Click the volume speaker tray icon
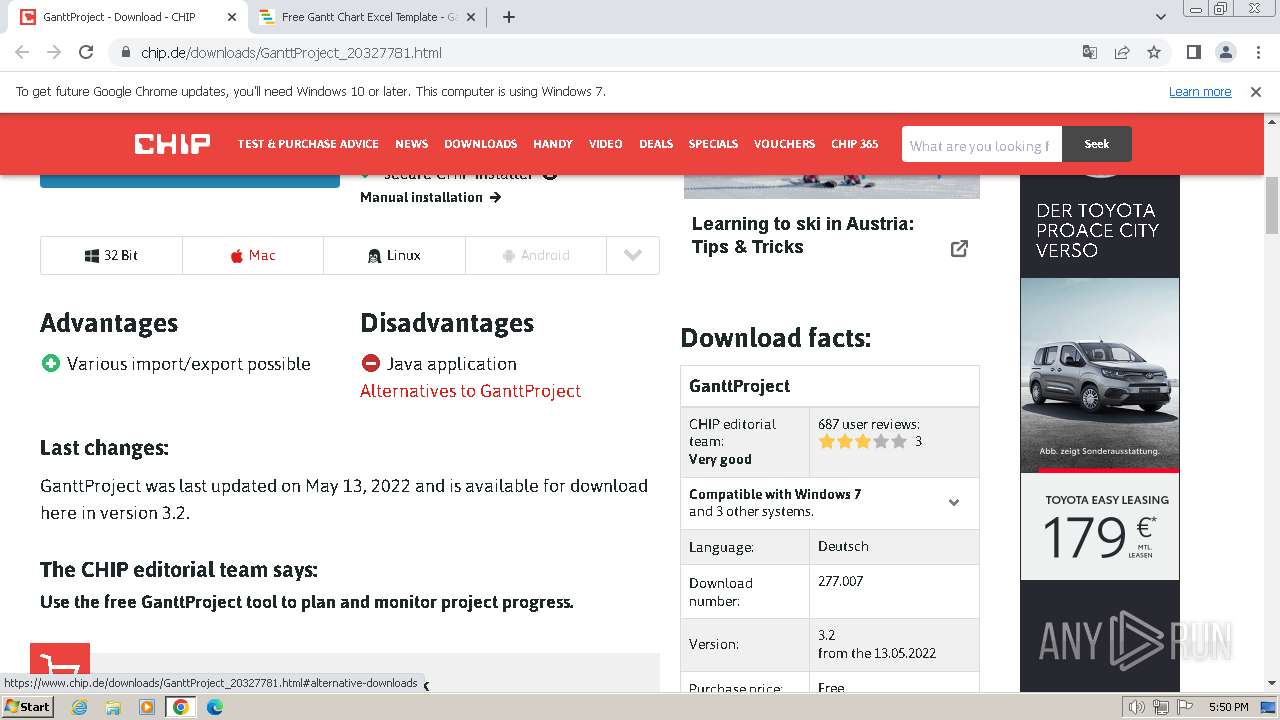 pyautogui.click(x=1137, y=707)
